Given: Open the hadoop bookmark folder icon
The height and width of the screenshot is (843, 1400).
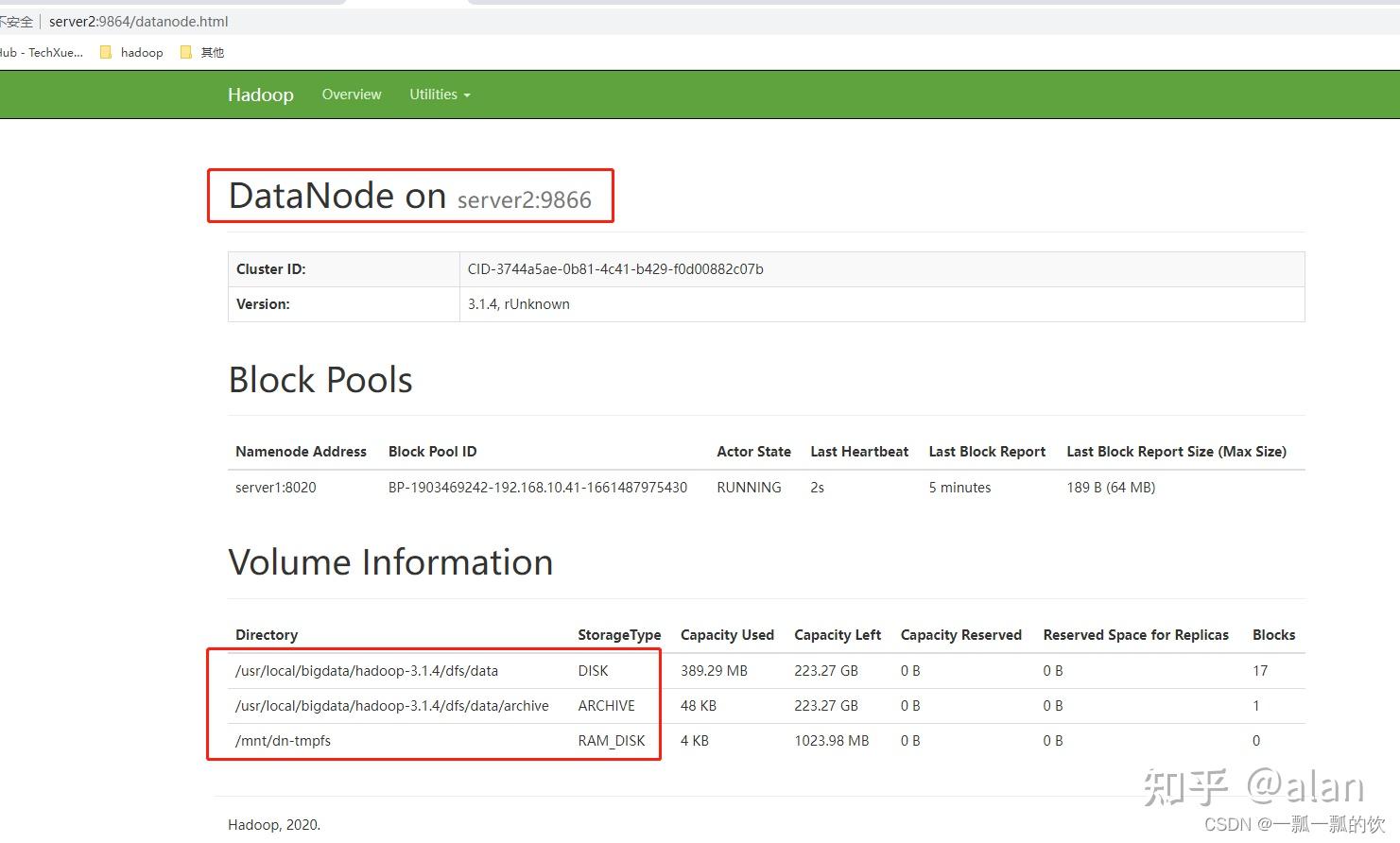Looking at the screenshot, I should click(x=106, y=53).
